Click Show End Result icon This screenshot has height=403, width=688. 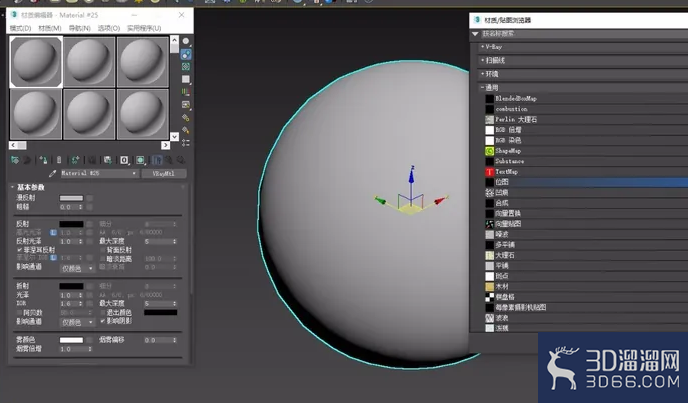click(x=157, y=160)
